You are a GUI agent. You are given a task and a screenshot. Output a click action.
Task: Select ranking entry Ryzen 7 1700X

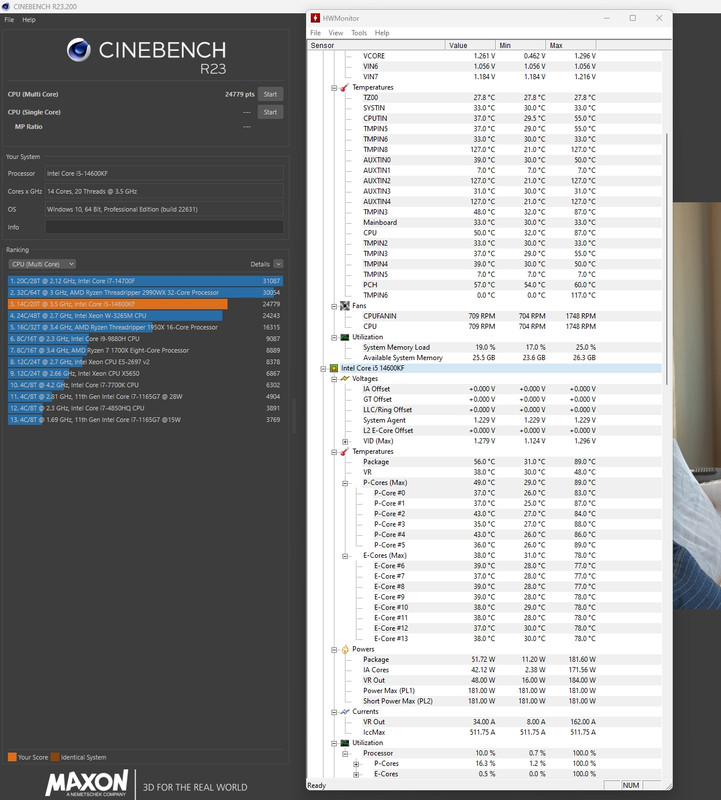tap(145, 350)
